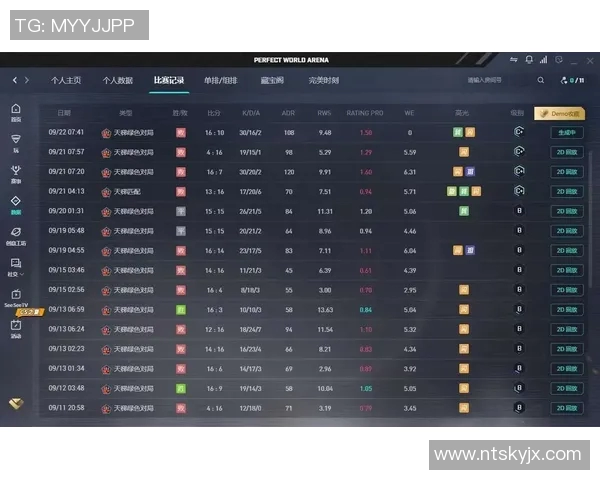The height and width of the screenshot is (480, 600).
Task: Go back with the left arrow
Action: pos(14,80)
